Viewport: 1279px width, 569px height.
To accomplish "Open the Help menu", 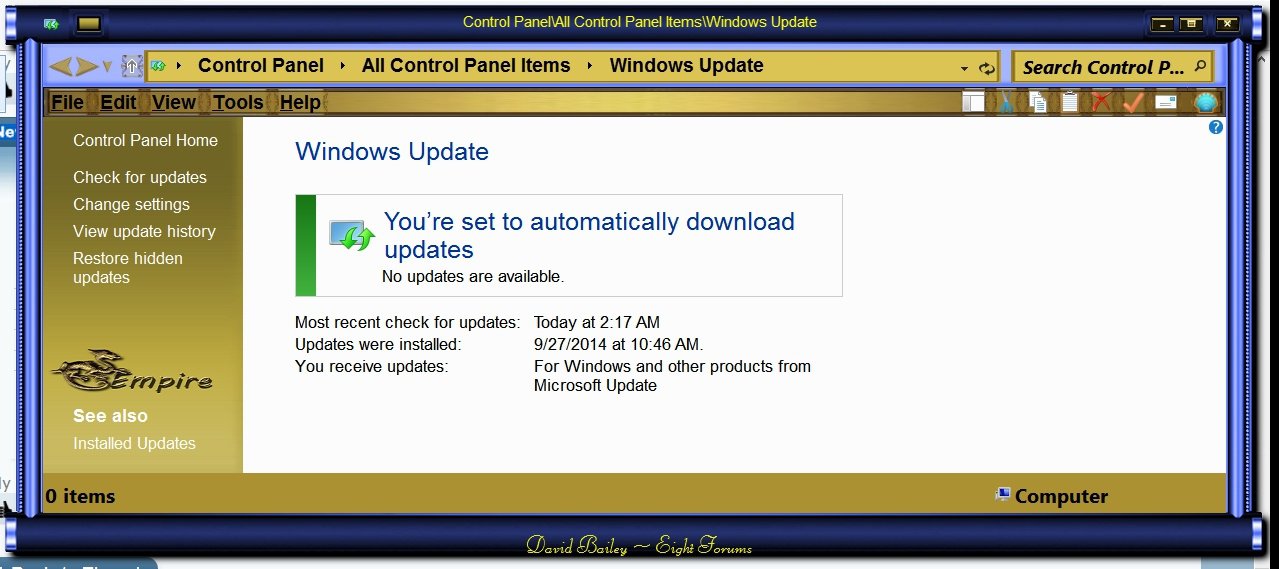I will click(300, 102).
